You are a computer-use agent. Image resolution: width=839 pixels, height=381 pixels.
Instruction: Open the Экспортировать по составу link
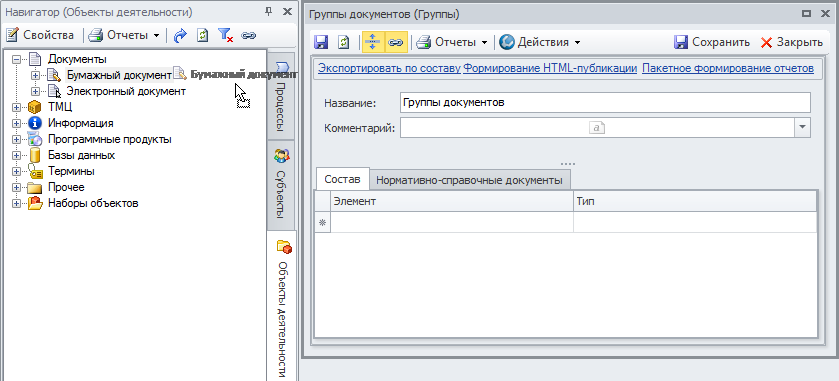pyautogui.click(x=390, y=68)
